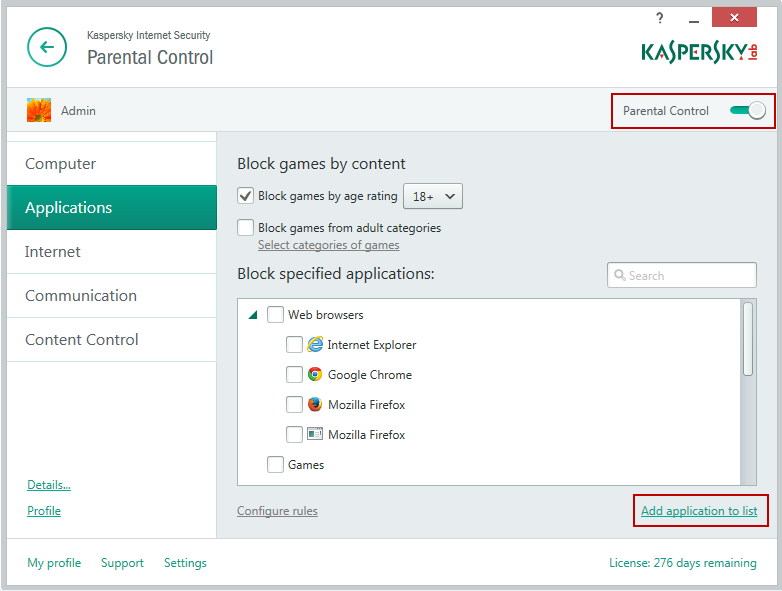This screenshot has height=591, width=782.
Task: Open the Details... link
Action: [49, 485]
